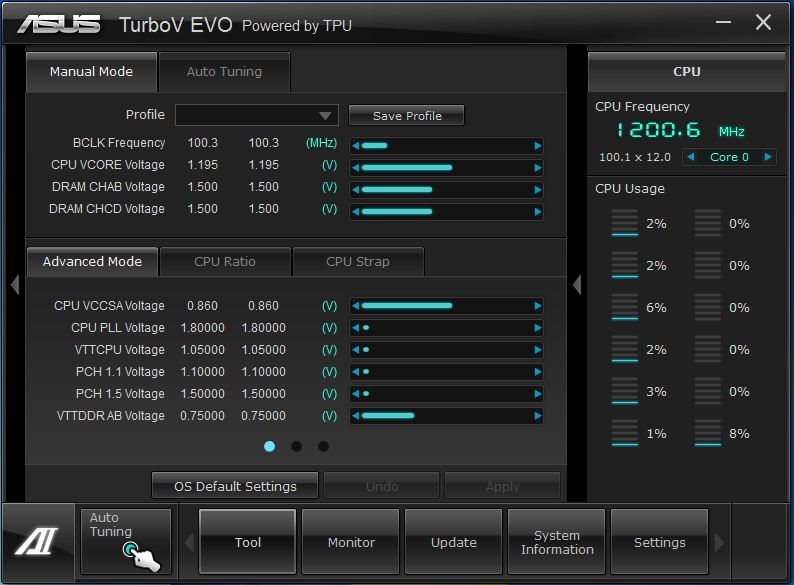Select previous core next to Core 0

pyautogui.click(x=690, y=157)
